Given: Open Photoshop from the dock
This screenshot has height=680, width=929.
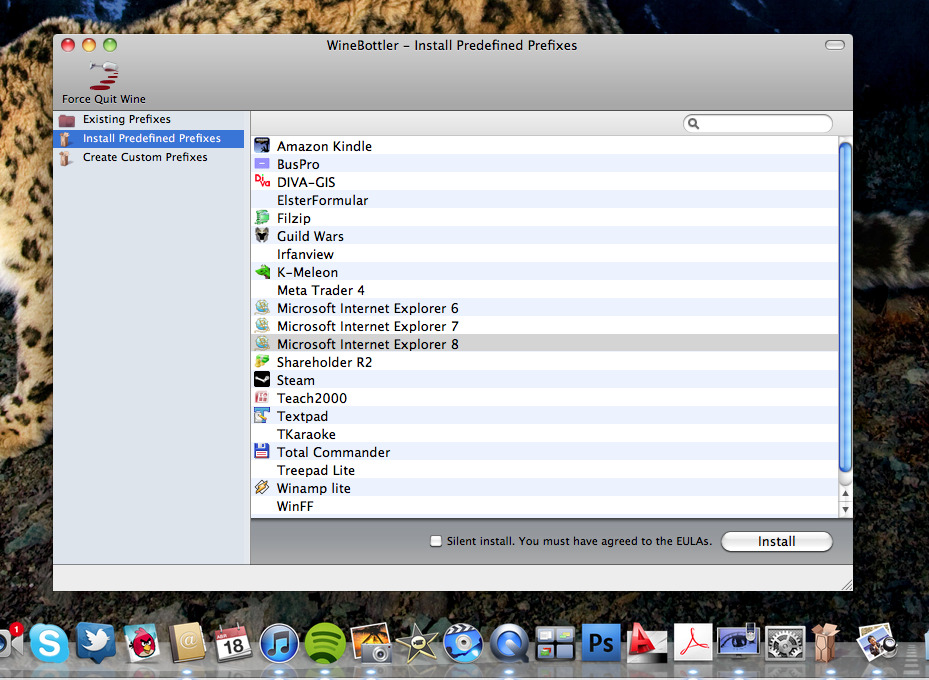Looking at the screenshot, I should pyautogui.click(x=601, y=642).
